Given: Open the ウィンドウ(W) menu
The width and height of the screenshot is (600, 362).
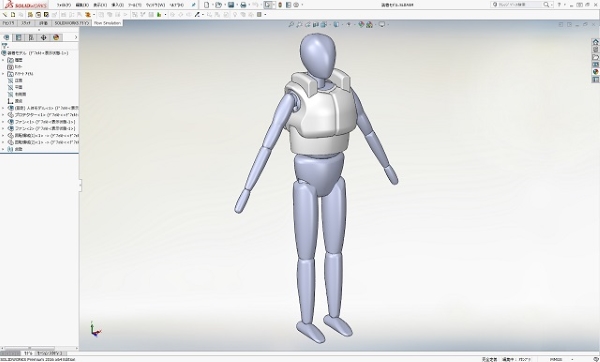Looking at the screenshot, I should pyautogui.click(x=155, y=5).
